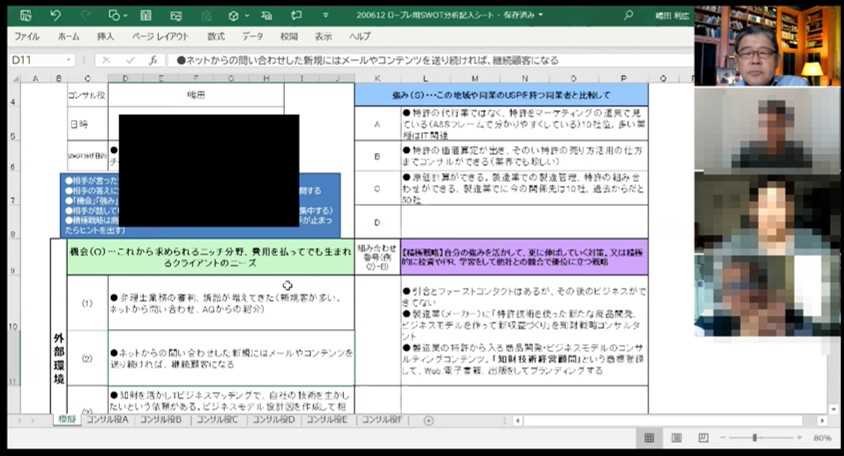The height and width of the screenshot is (456, 844).
Task: Select cell with ネットからの問い合わせした新規 text
Action: pyautogui.click(x=231, y=358)
